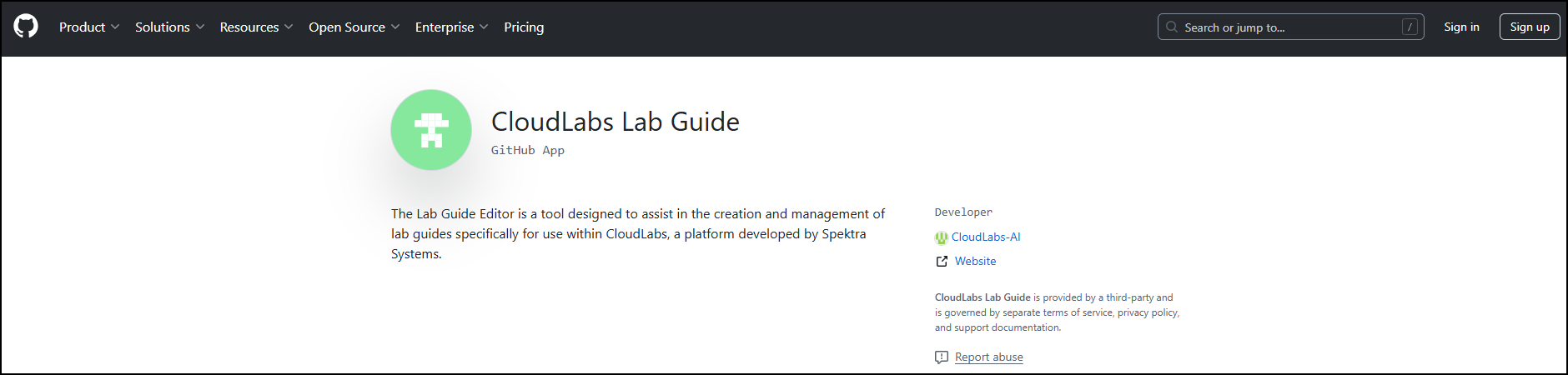Click the Report abuse link
Image resolution: width=1568 pixels, height=375 pixels.
tap(988, 357)
